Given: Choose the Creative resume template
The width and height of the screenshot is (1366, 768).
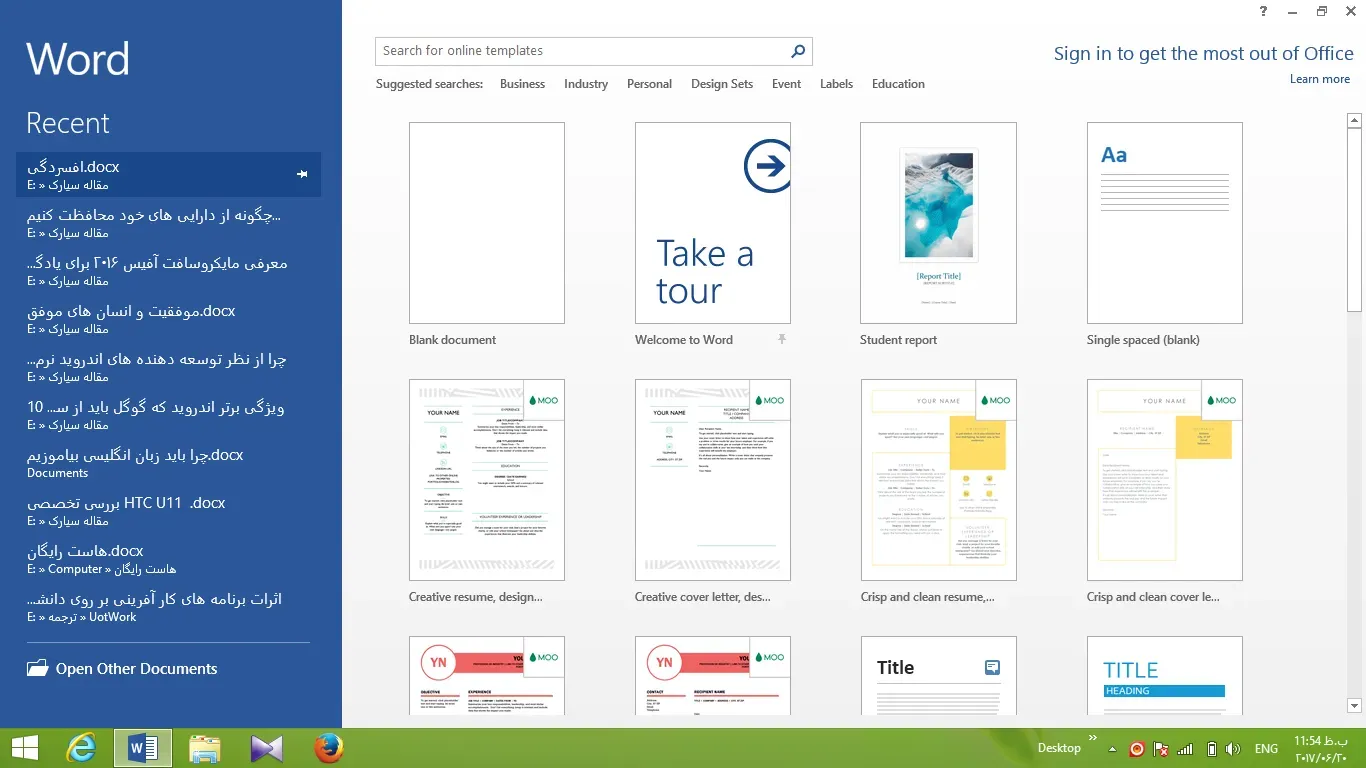Looking at the screenshot, I should point(487,480).
